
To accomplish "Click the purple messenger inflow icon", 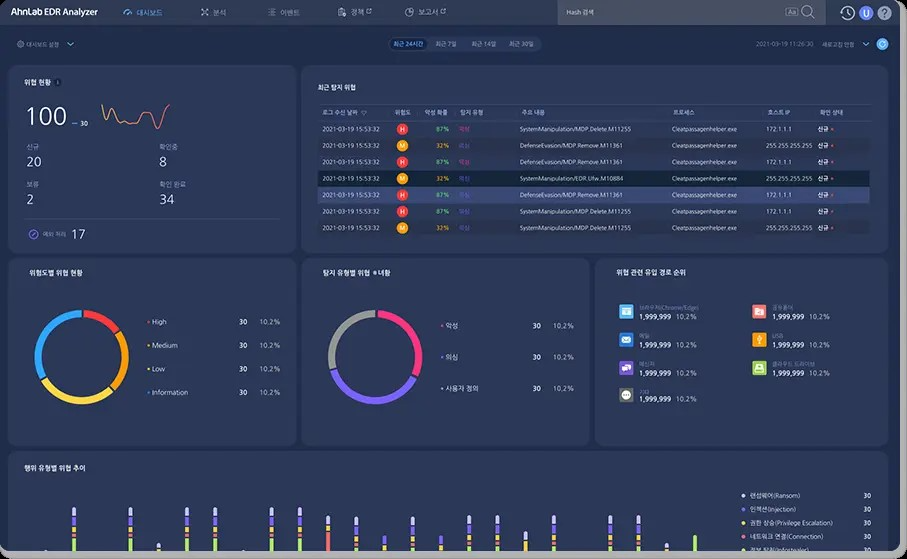I will pyautogui.click(x=626, y=368).
